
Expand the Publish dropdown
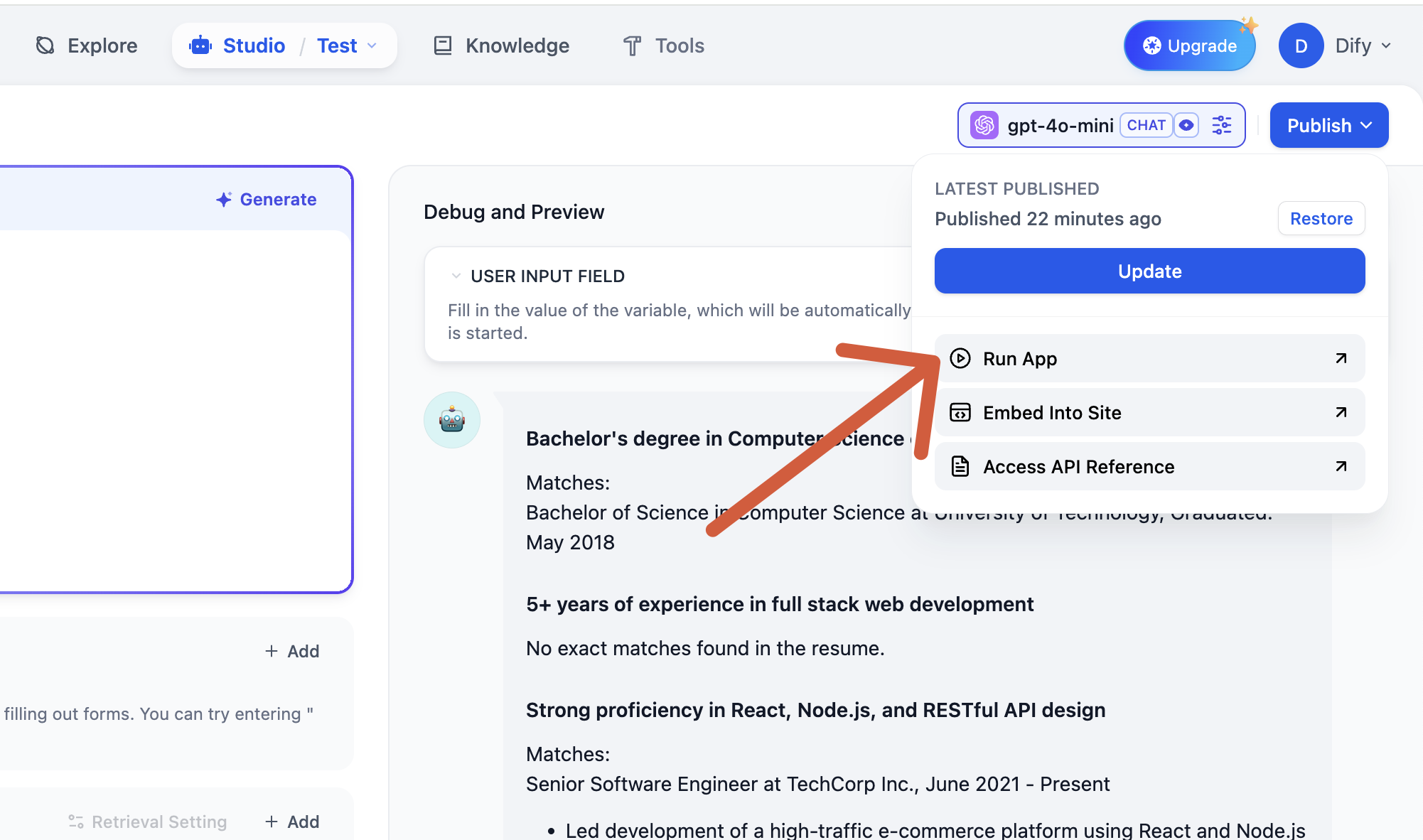[x=1328, y=125]
